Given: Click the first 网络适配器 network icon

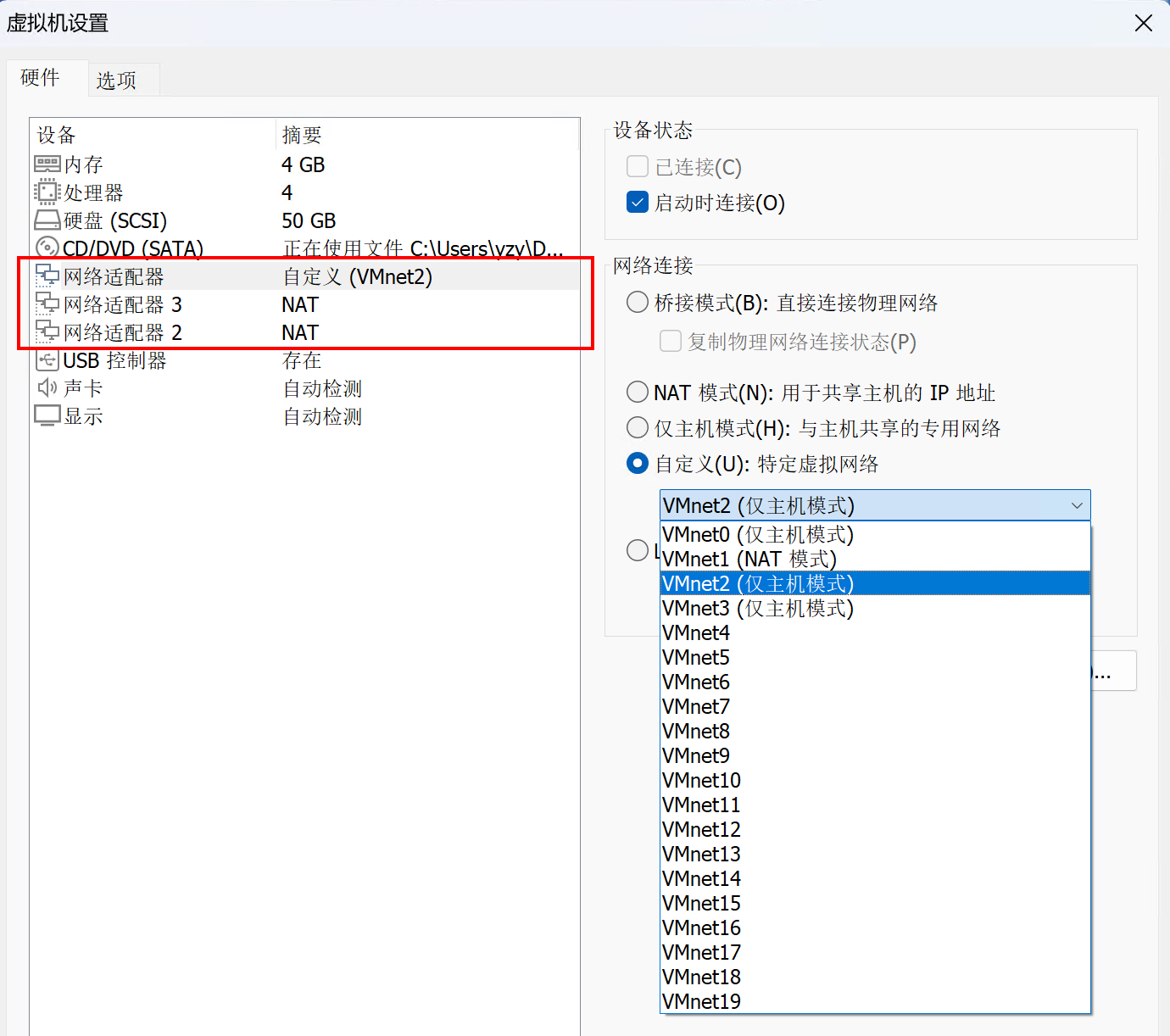Looking at the screenshot, I should click(47, 276).
